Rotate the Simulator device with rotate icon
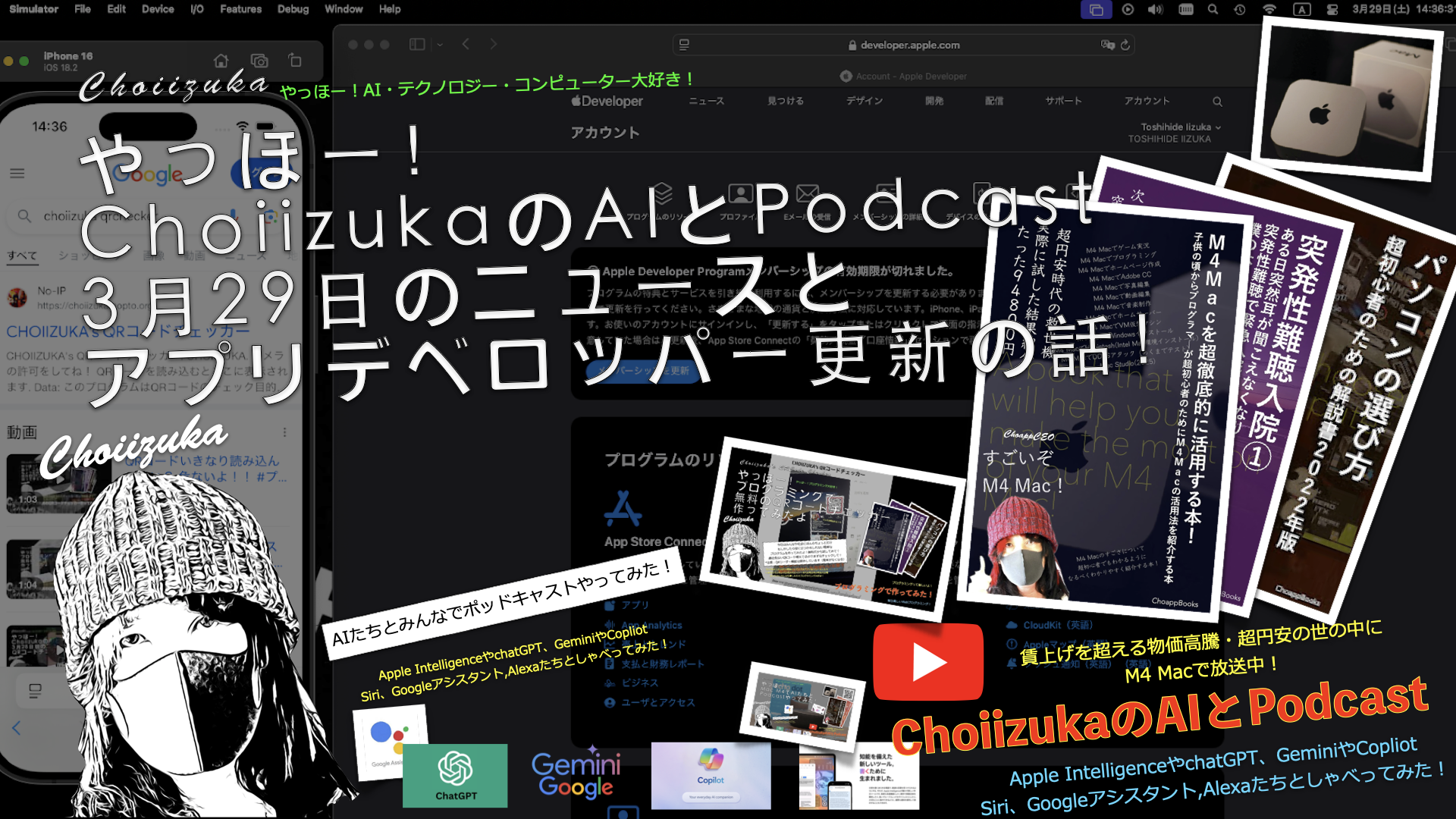Image resolution: width=1456 pixels, height=819 pixels. coord(295,61)
